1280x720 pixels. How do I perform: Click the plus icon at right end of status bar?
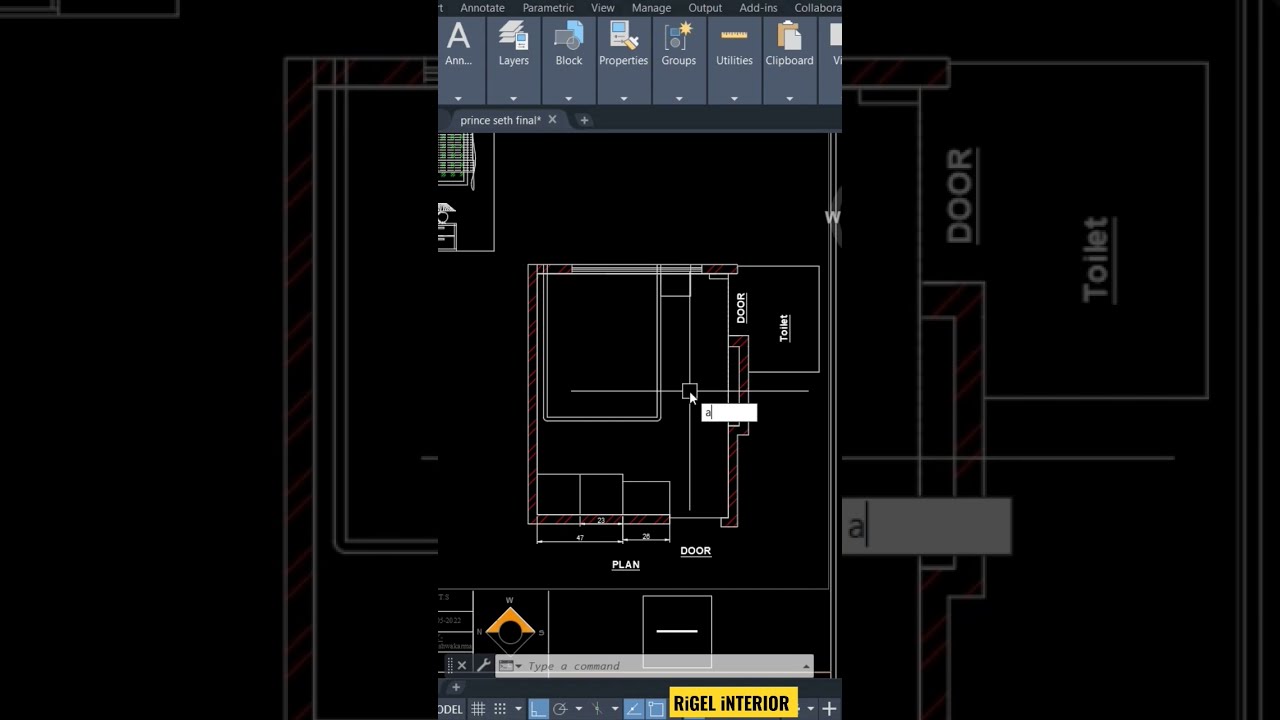click(x=829, y=709)
